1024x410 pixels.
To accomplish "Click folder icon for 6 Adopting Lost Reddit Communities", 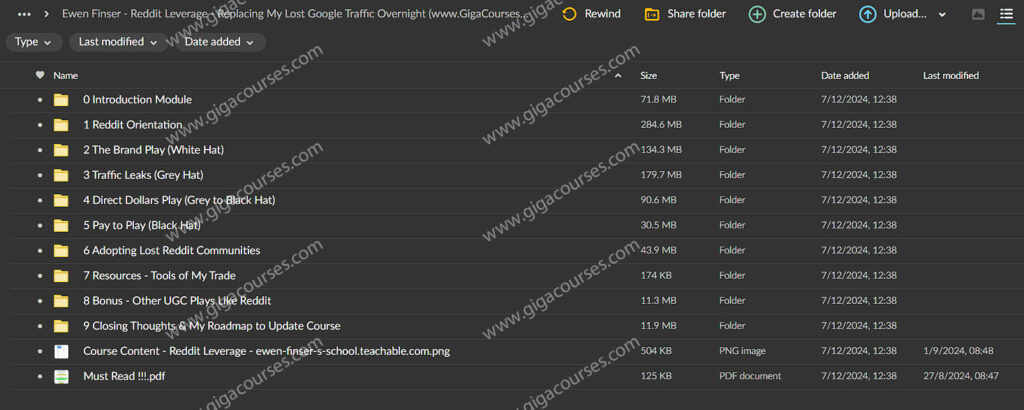I will pyautogui.click(x=61, y=251).
